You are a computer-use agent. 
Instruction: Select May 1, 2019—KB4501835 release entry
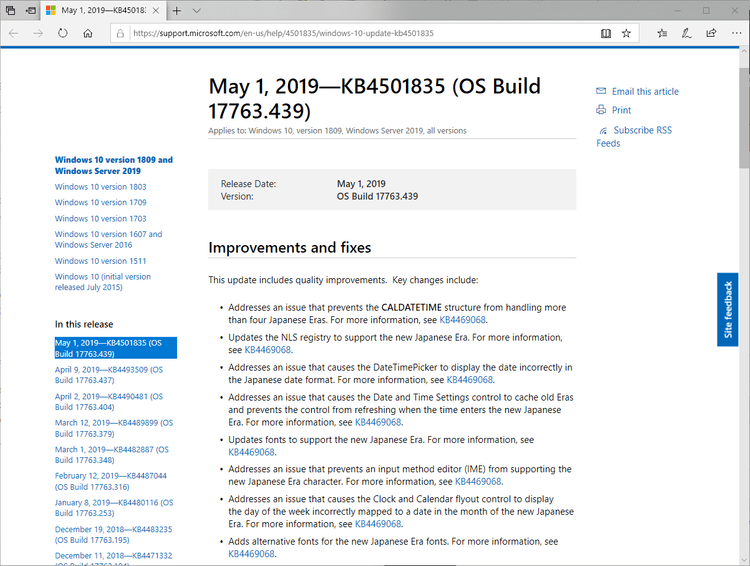pyautogui.click(x=116, y=348)
